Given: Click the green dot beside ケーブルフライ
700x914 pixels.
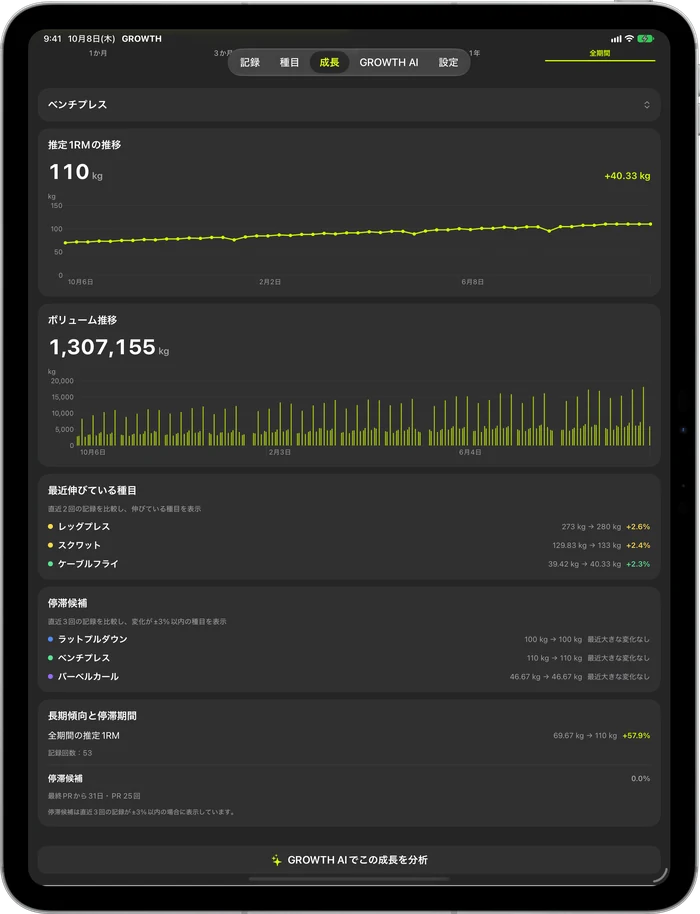Looking at the screenshot, I should click(x=50, y=564).
